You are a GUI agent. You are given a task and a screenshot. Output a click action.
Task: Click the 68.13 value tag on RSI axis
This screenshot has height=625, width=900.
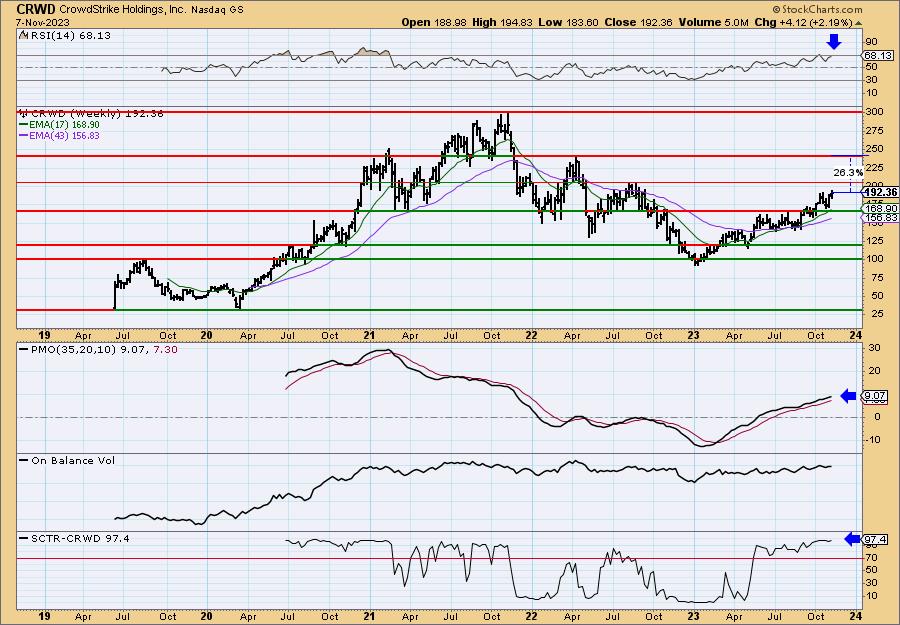[x=878, y=56]
